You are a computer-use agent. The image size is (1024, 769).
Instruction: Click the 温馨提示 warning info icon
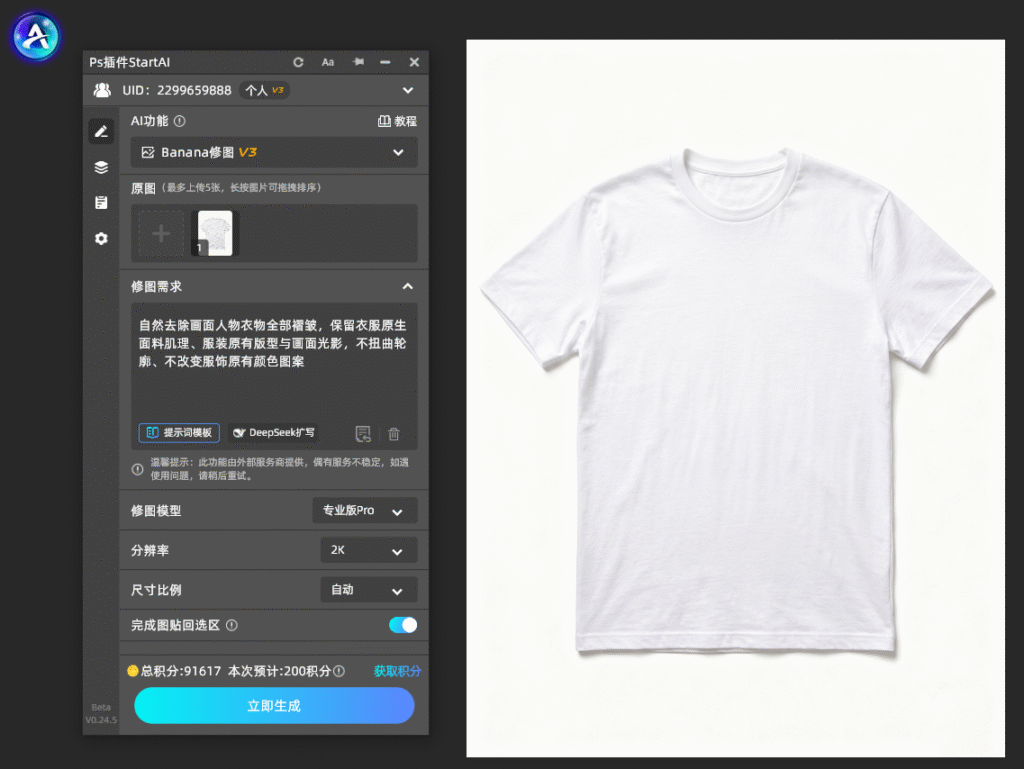pos(137,469)
